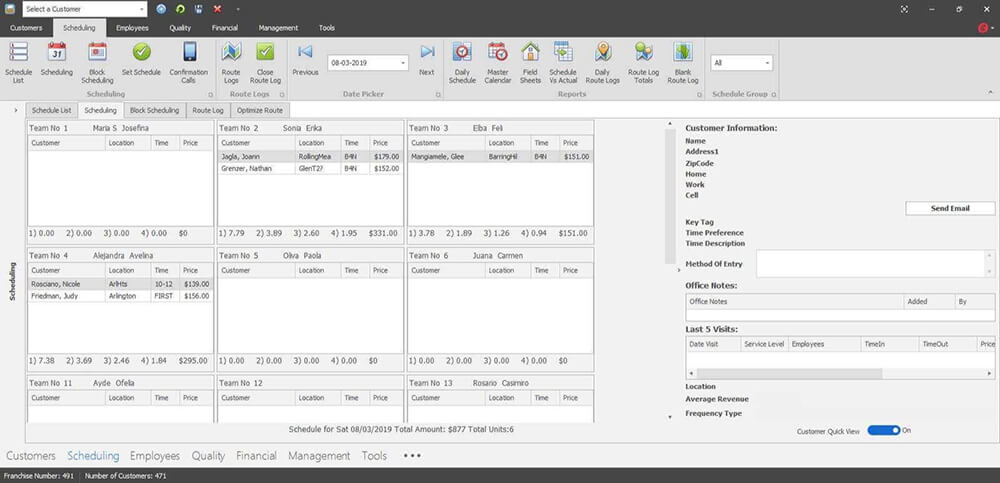Open the Schedule Group dropdown set to All

pos(766,63)
